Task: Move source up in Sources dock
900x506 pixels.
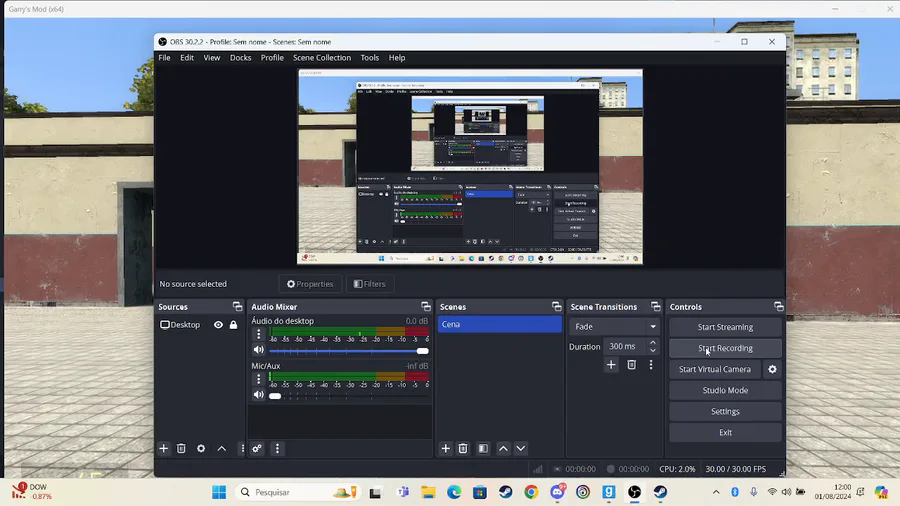Action: click(222, 449)
